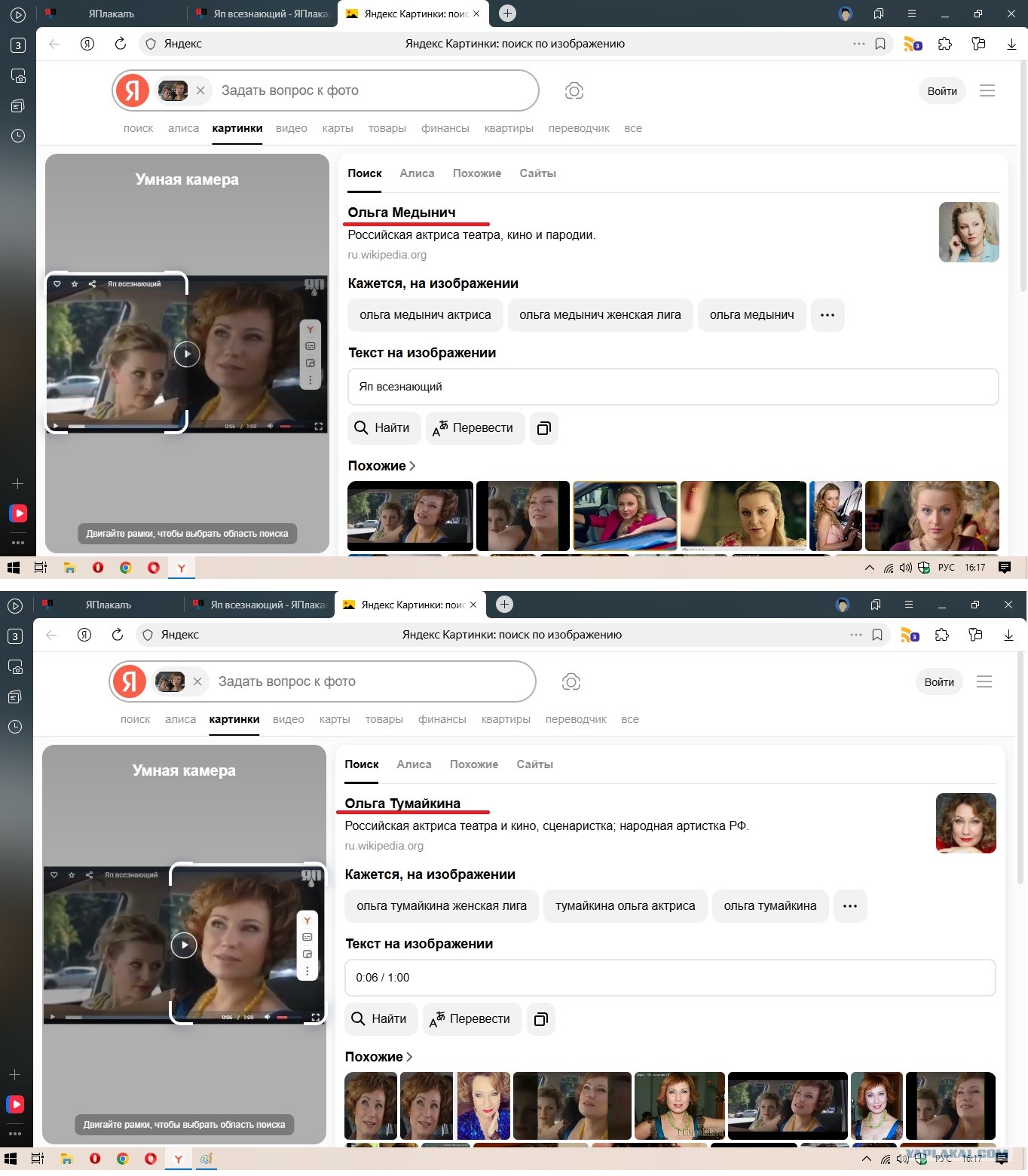Copy recognized text '0:06 / 1:00' with copy icon

point(541,1019)
